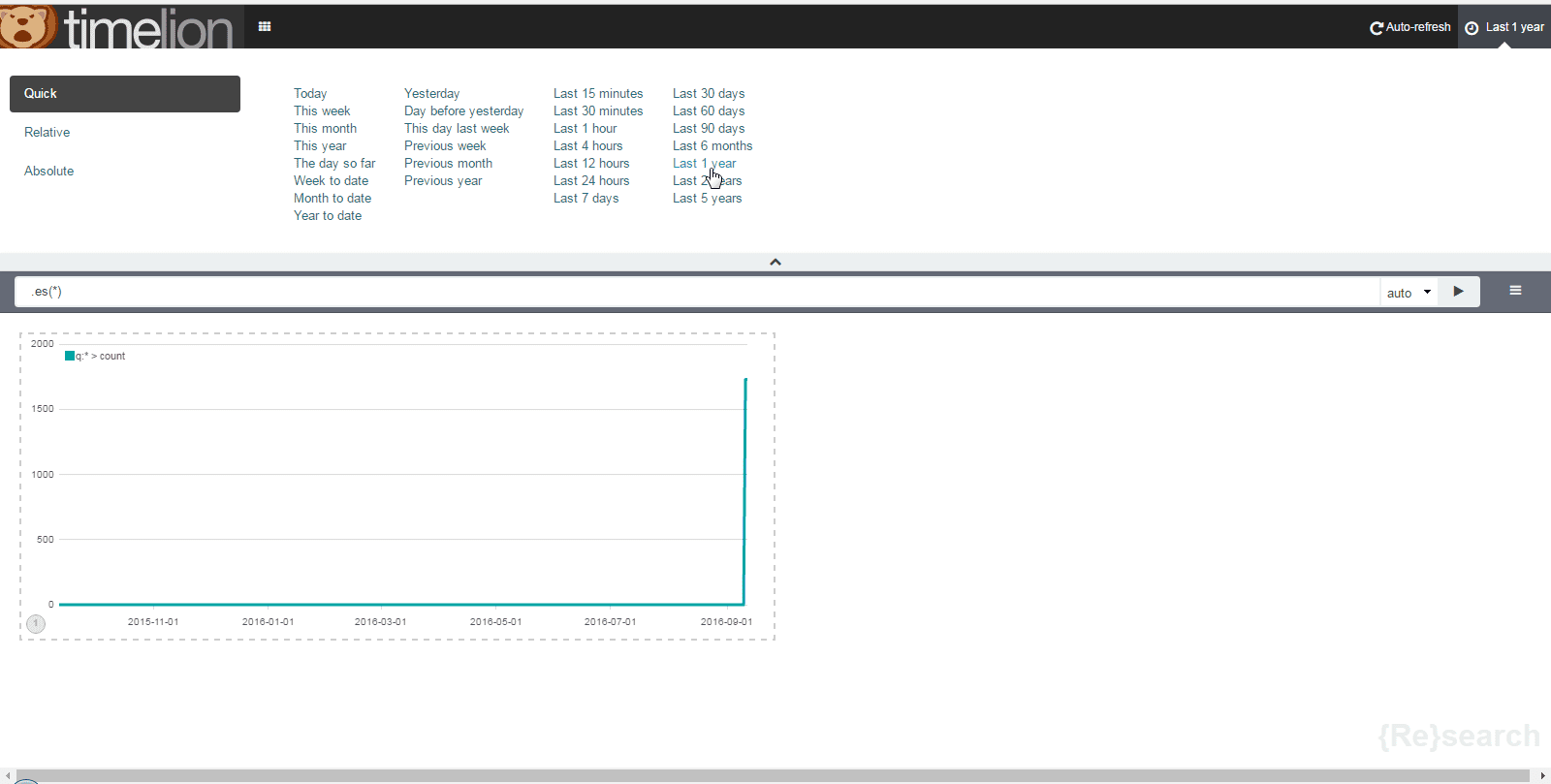
Task: Click the .es(*) expression input
Action: (697, 292)
